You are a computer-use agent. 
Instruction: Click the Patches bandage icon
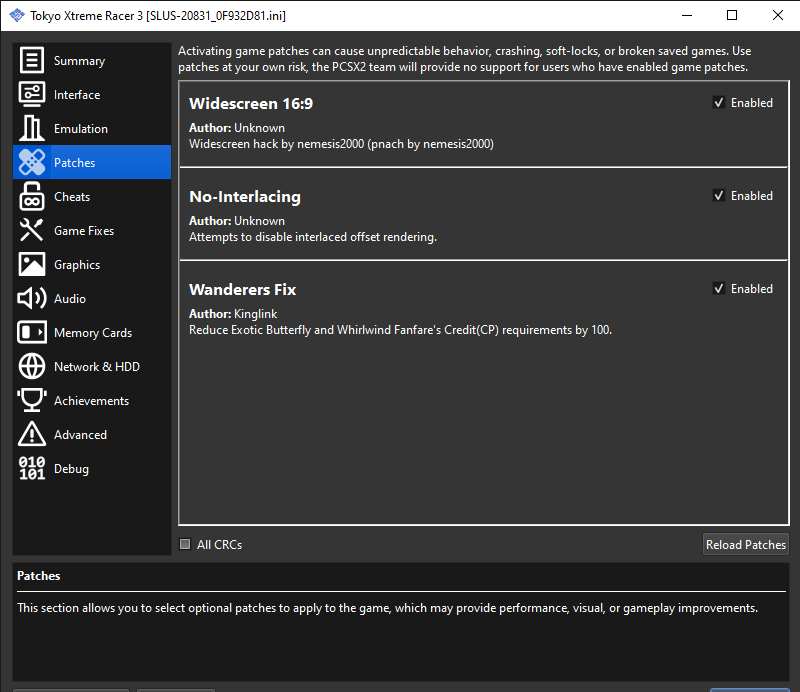[32, 162]
